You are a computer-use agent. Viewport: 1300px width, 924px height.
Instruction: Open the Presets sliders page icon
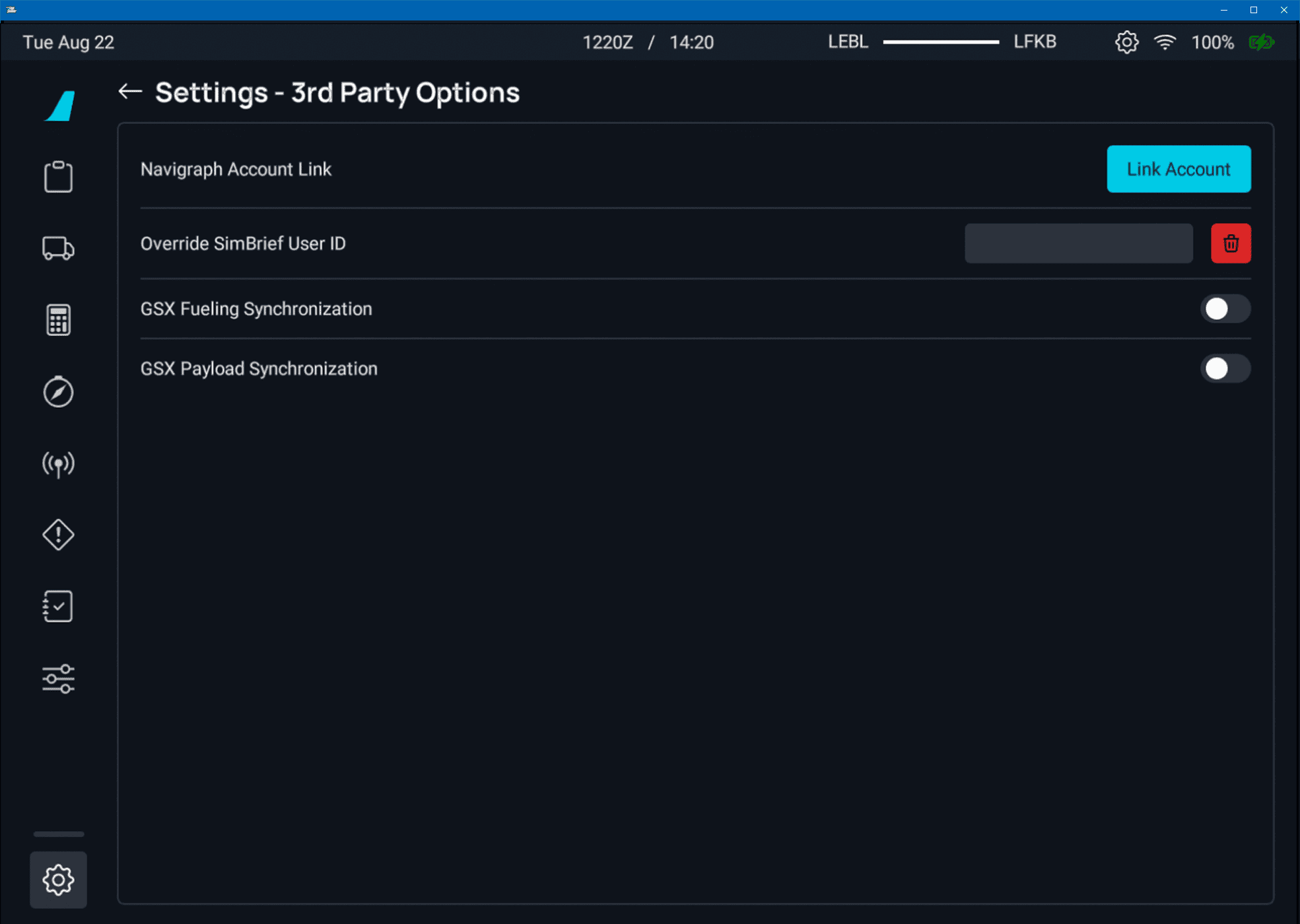click(x=58, y=678)
